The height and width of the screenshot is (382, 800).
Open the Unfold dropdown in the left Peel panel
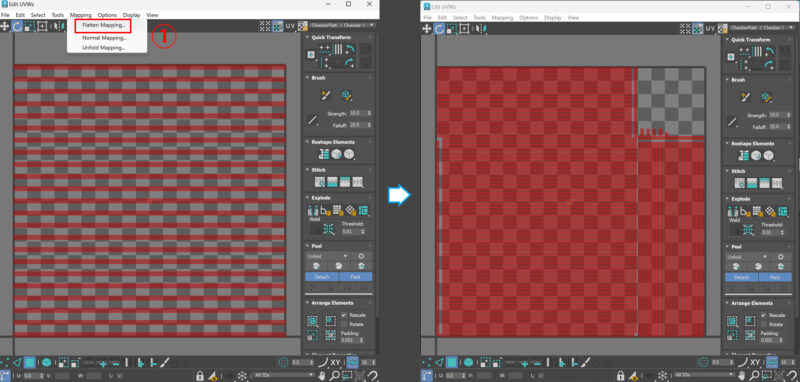[x=327, y=256]
